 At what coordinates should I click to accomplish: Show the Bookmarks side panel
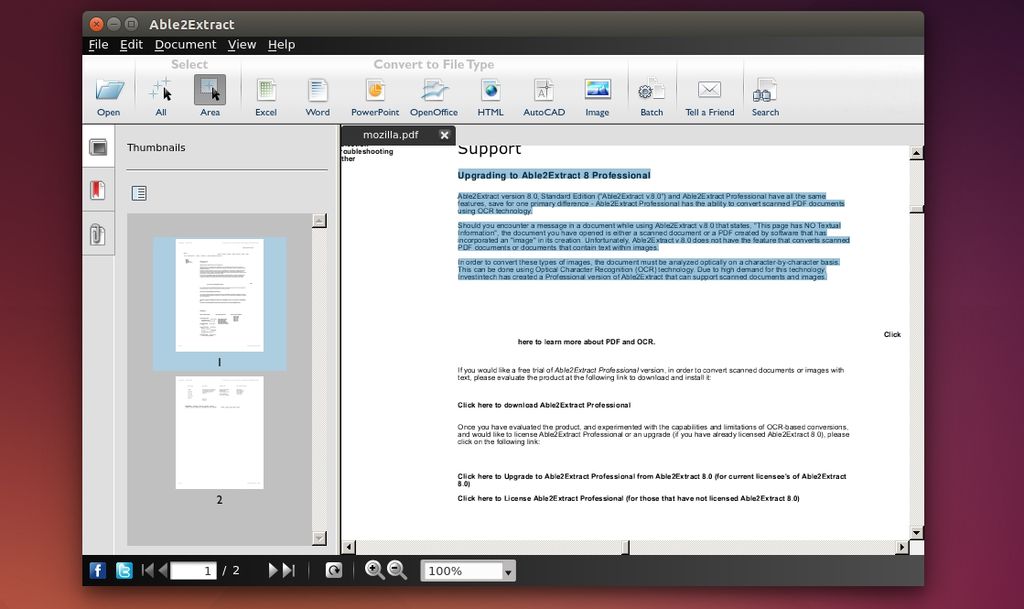[x=98, y=190]
